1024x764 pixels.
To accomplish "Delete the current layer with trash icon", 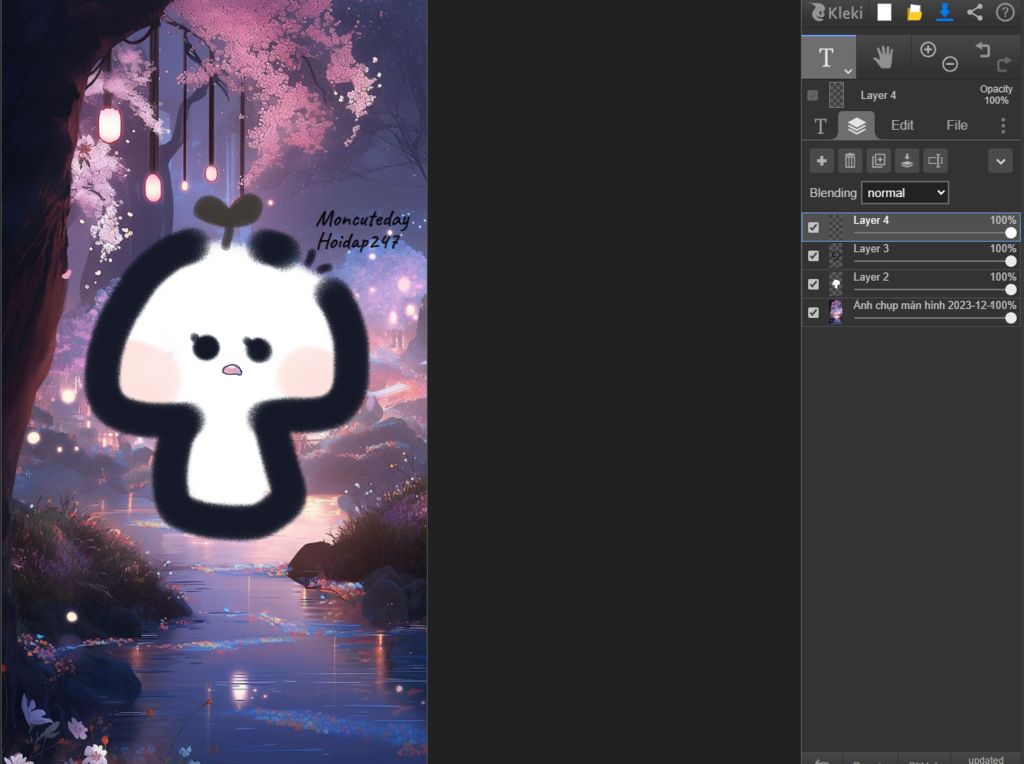I will tap(850, 161).
